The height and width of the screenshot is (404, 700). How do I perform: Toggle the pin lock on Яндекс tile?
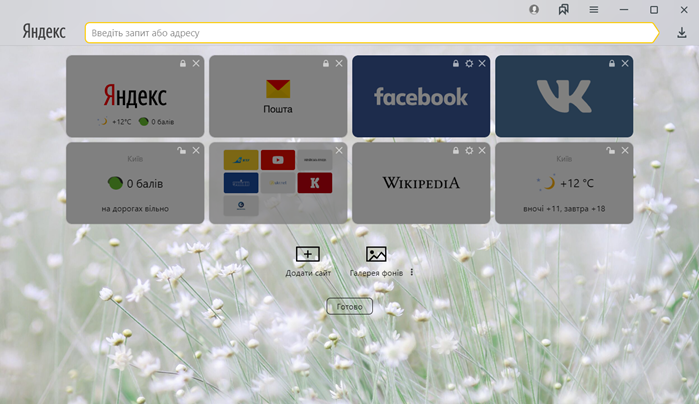pyautogui.click(x=183, y=63)
